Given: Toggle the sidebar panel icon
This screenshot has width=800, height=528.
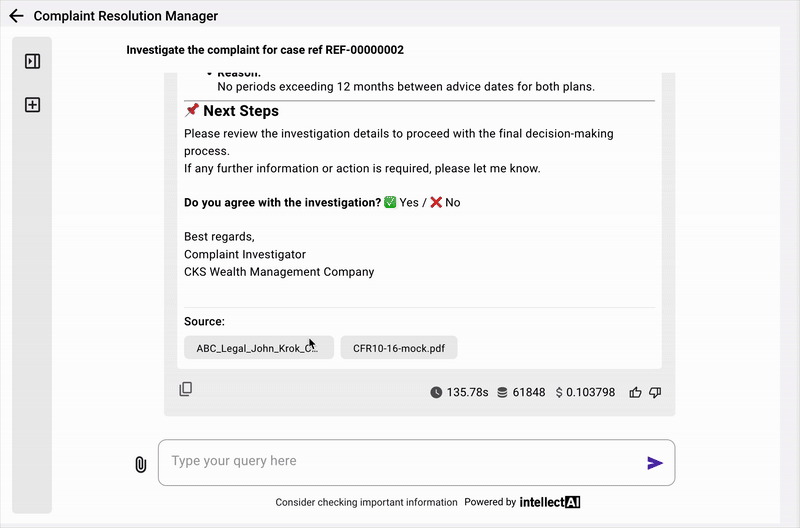Looking at the screenshot, I should (32, 62).
